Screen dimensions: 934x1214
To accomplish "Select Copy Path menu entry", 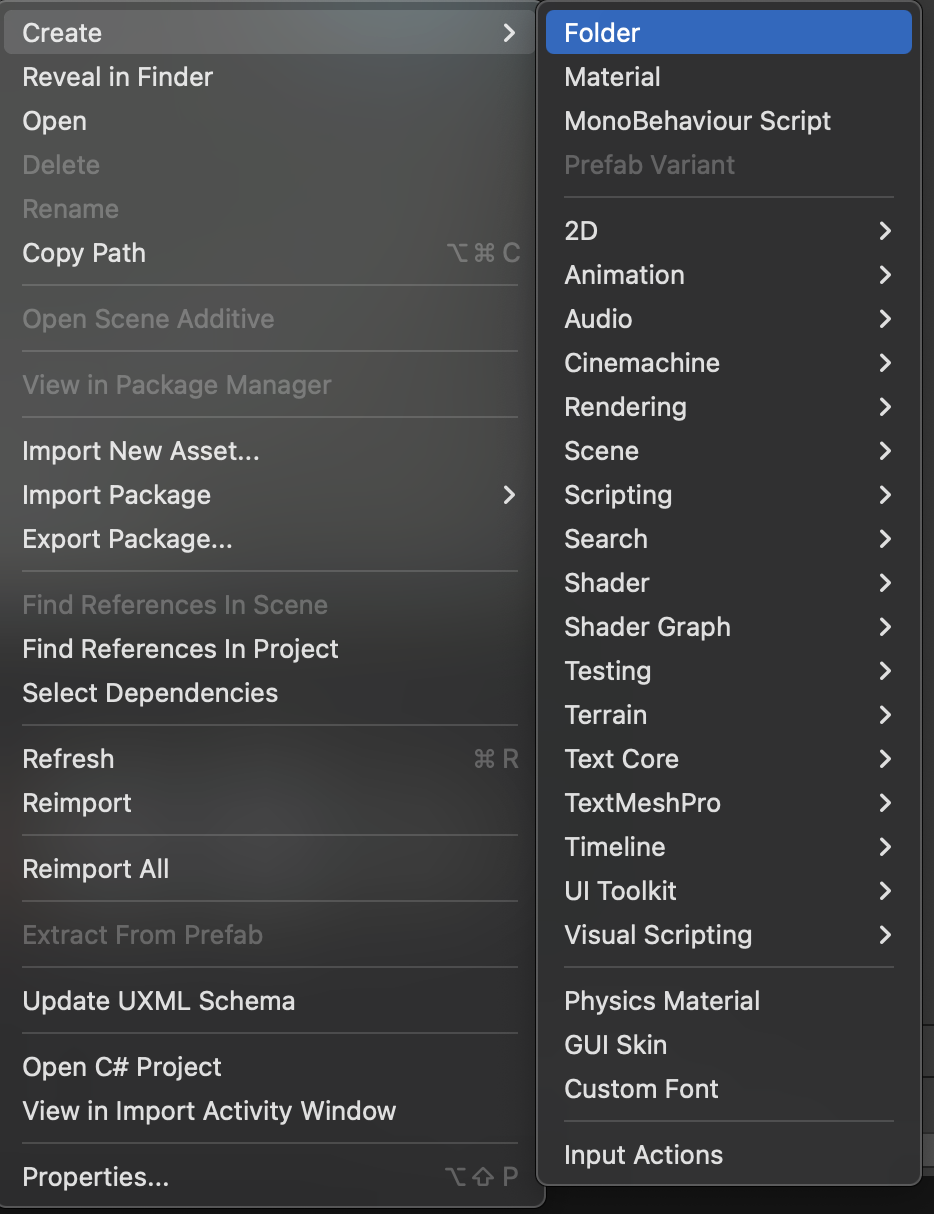I will click(x=84, y=253).
